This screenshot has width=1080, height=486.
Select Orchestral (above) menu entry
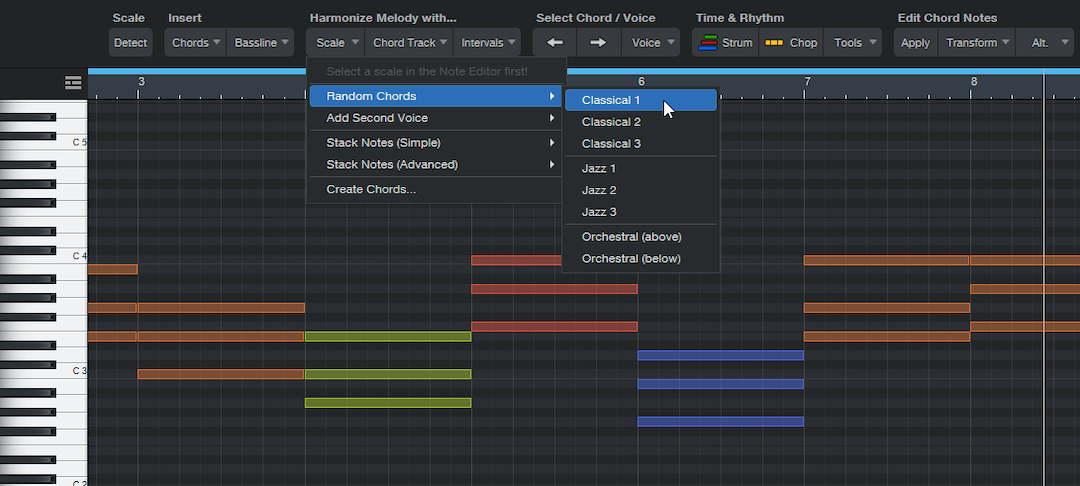tap(631, 237)
